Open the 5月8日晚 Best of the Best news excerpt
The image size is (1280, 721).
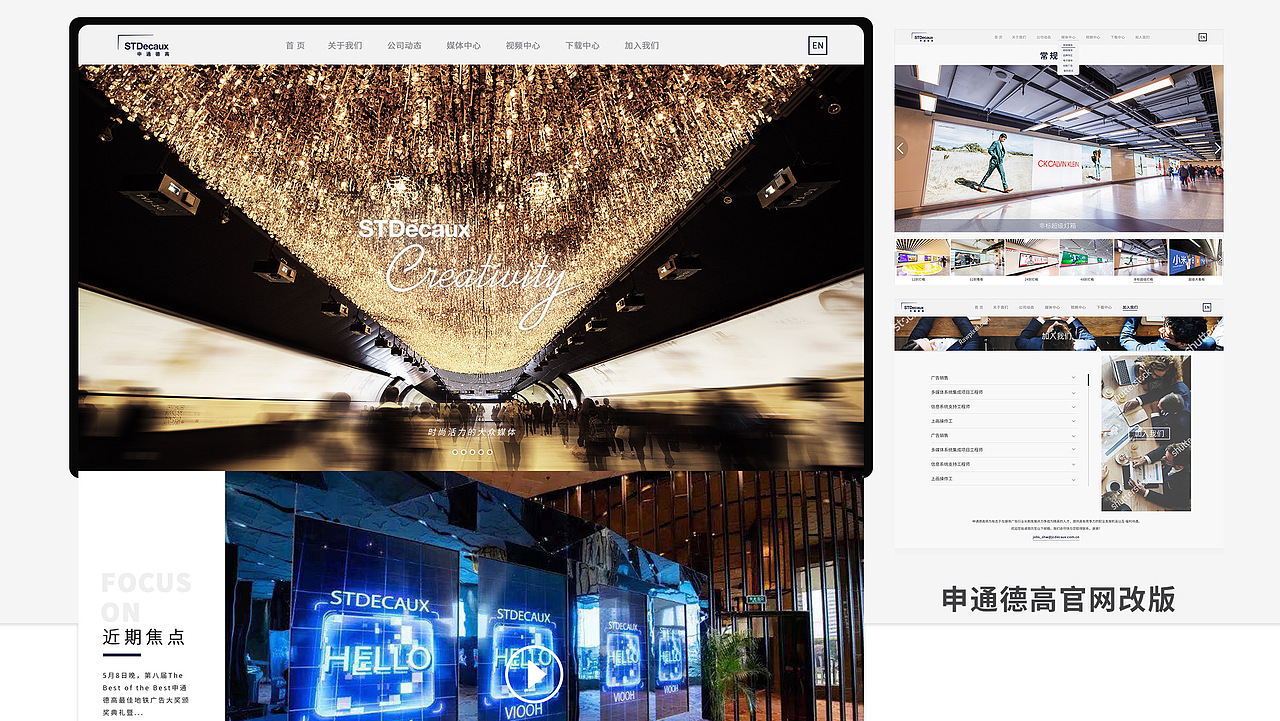point(145,694)
